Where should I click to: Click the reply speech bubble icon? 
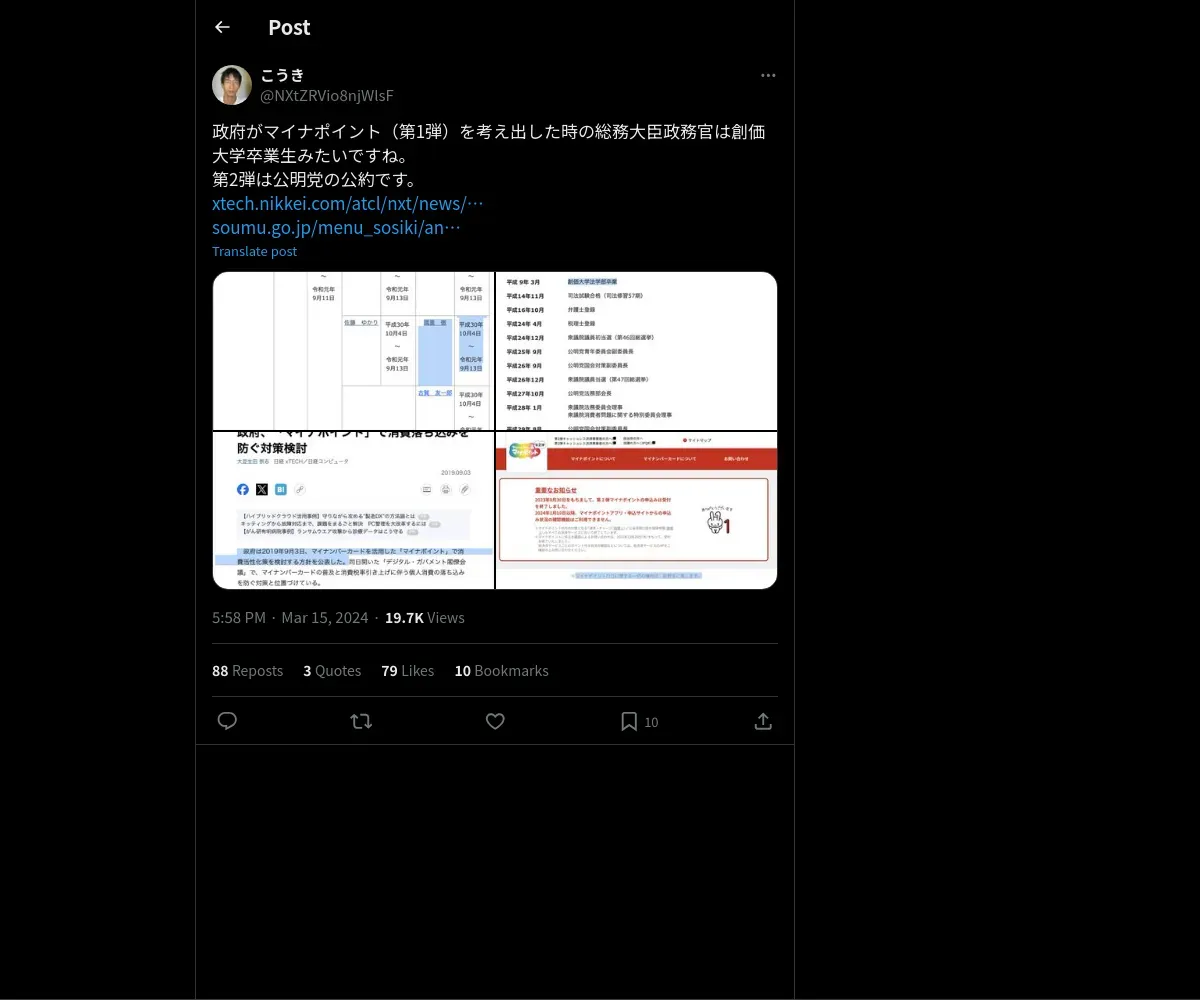pos(227,721)
